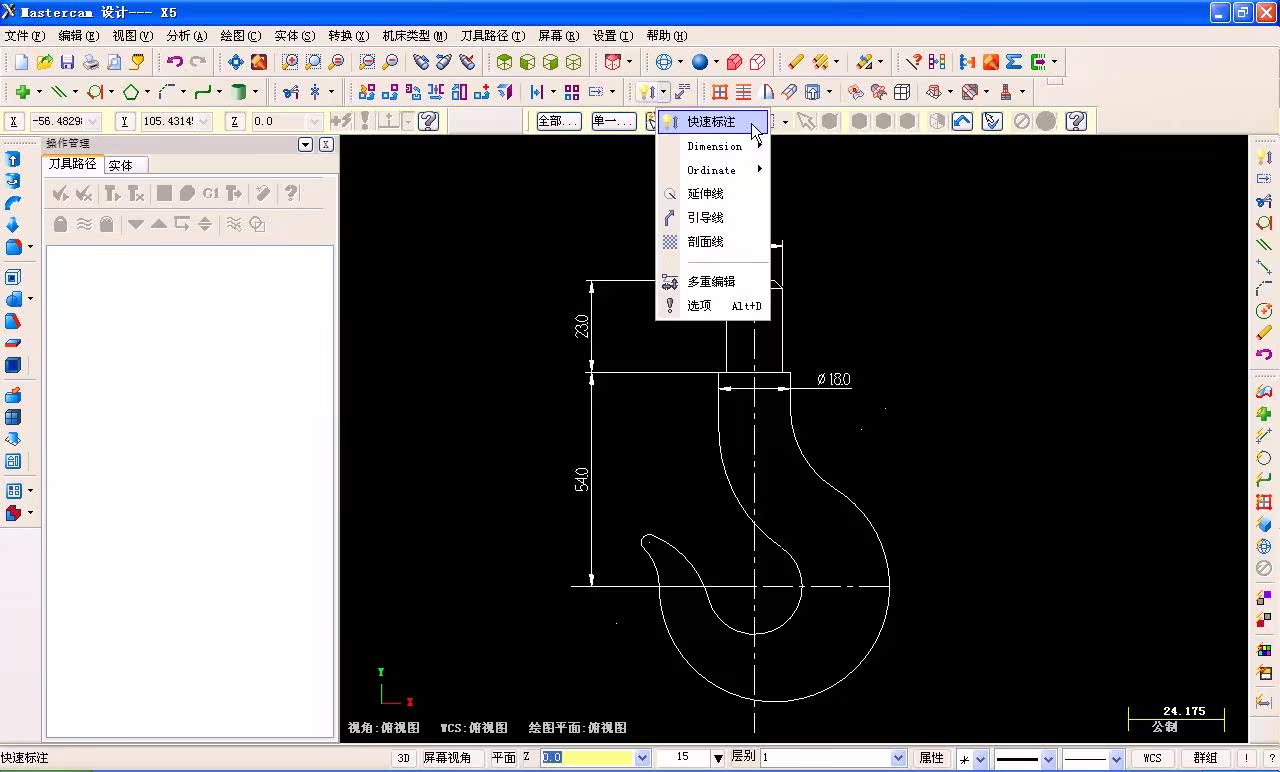The height and width of the screenshot is (772, 1280).
Task: Open the X coordinate dropdown
Action: (x=92, y=121)
